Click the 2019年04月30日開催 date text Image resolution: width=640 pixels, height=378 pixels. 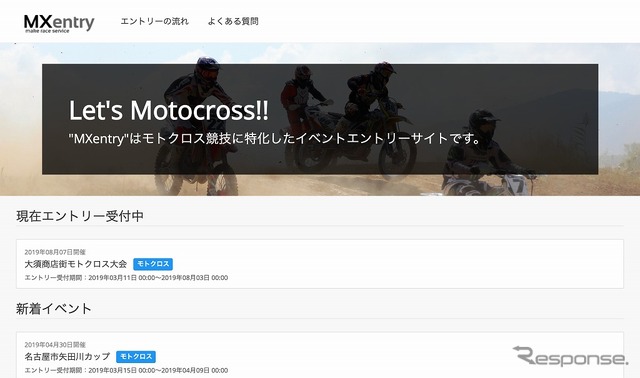pyautogui.click(x=55, y=345)
